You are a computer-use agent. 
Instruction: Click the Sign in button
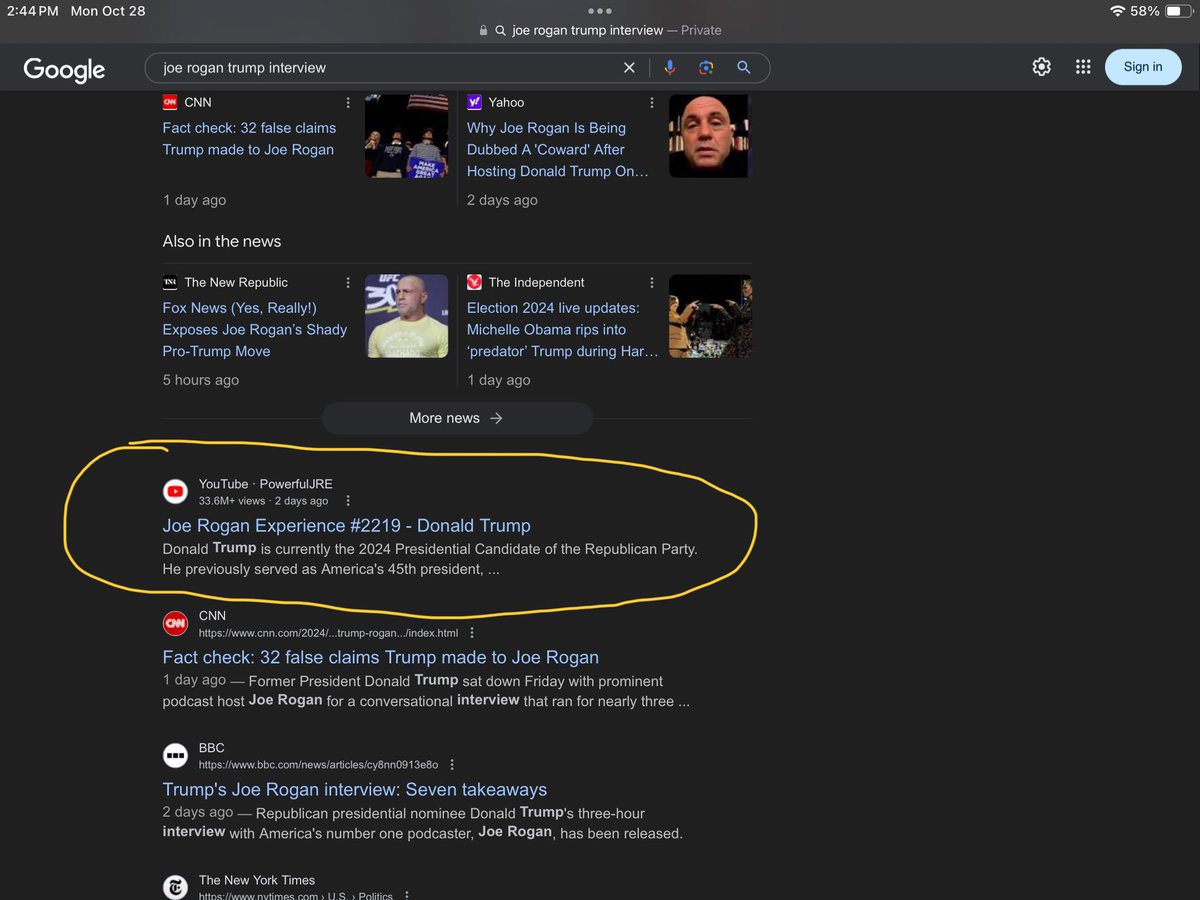pyautogui.click(x=1143, y=67)
